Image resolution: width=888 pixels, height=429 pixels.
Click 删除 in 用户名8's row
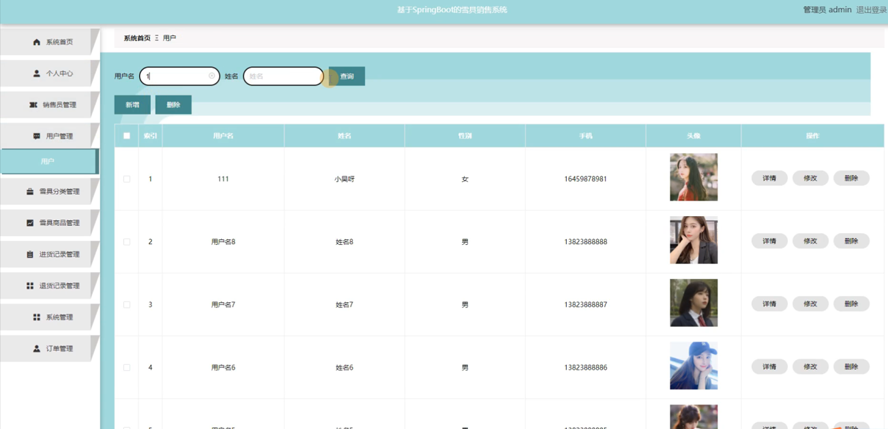tap(851, 241)
